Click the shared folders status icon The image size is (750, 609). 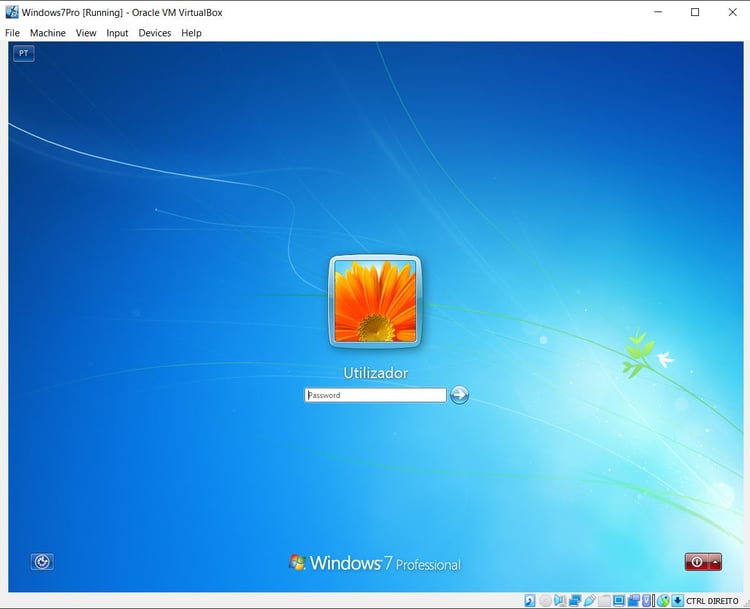click(604, 600)
